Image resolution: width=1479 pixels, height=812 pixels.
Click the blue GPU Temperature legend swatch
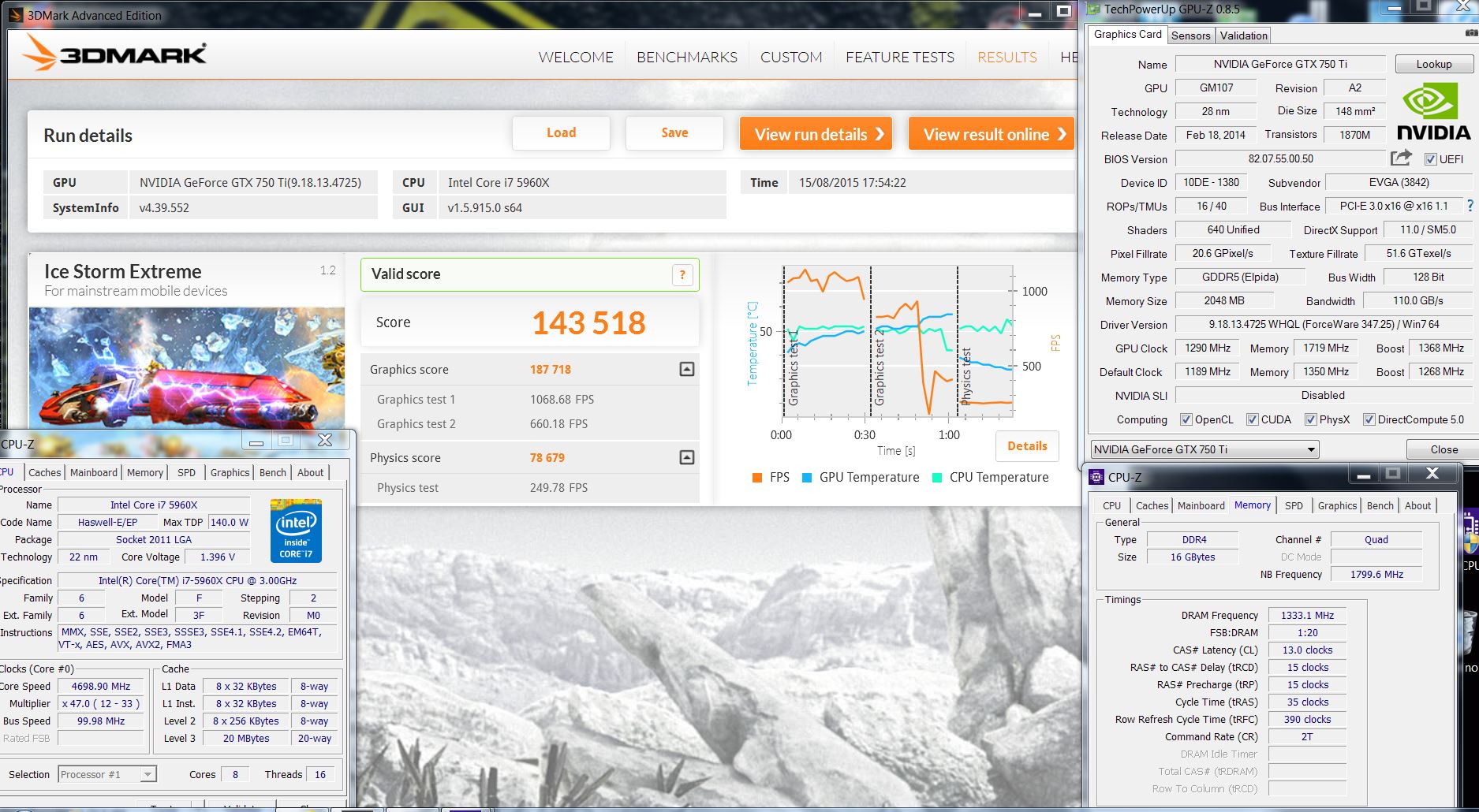click(x=807, y=478)
